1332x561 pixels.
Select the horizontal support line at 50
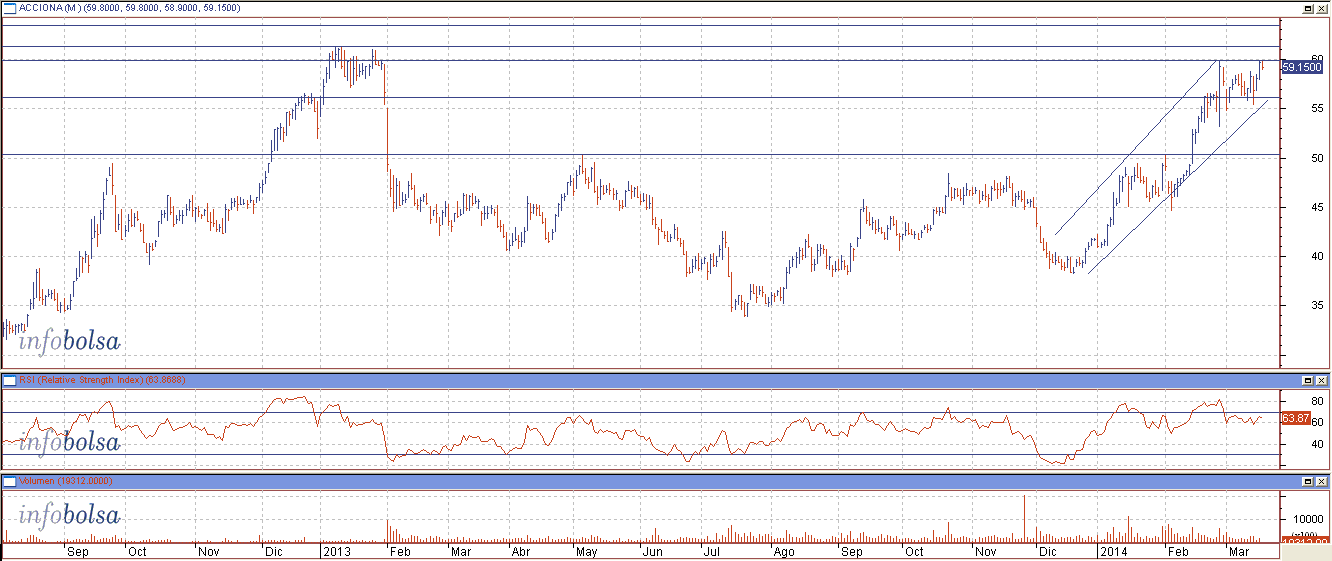tap(700, 155)
